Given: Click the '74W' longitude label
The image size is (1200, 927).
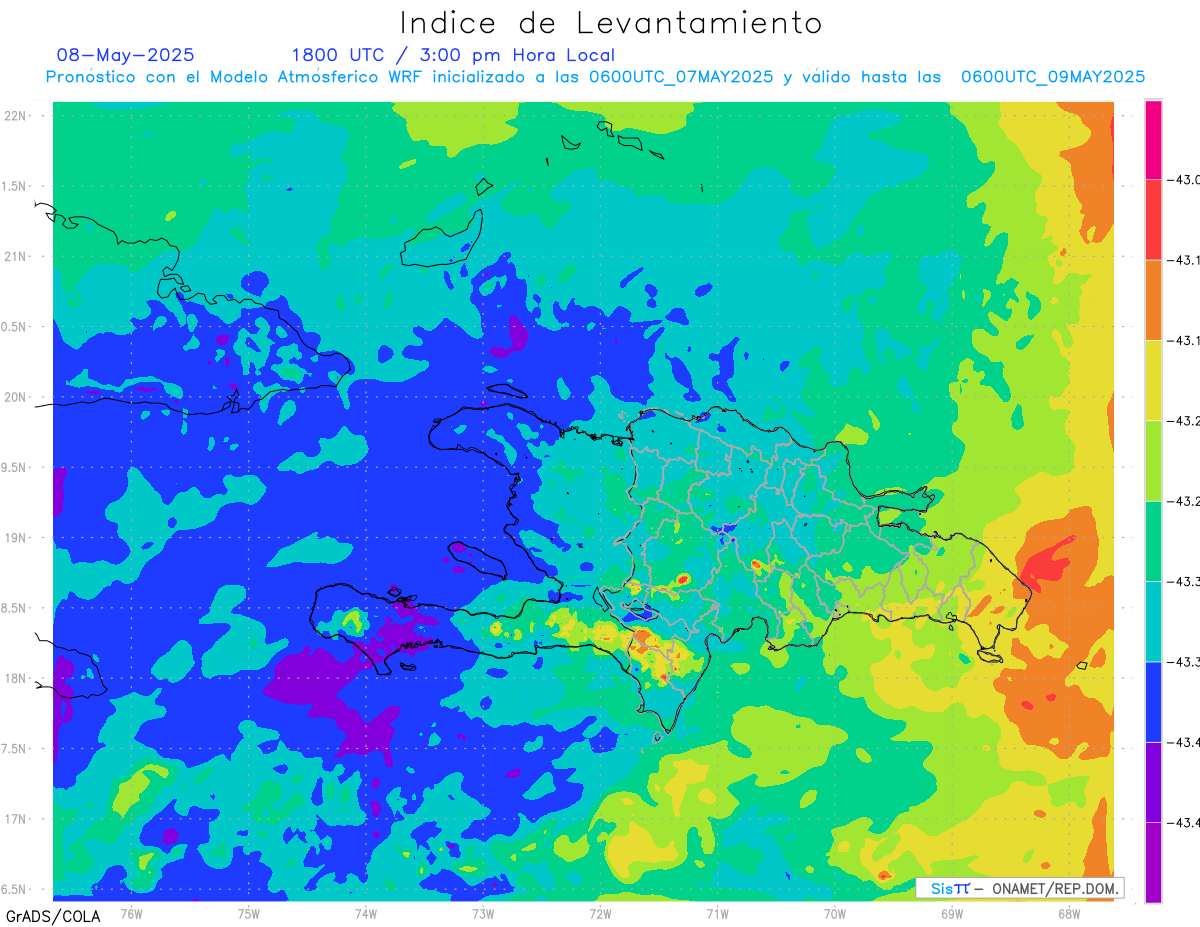Looking at the screenshot, I should point(366,913).
